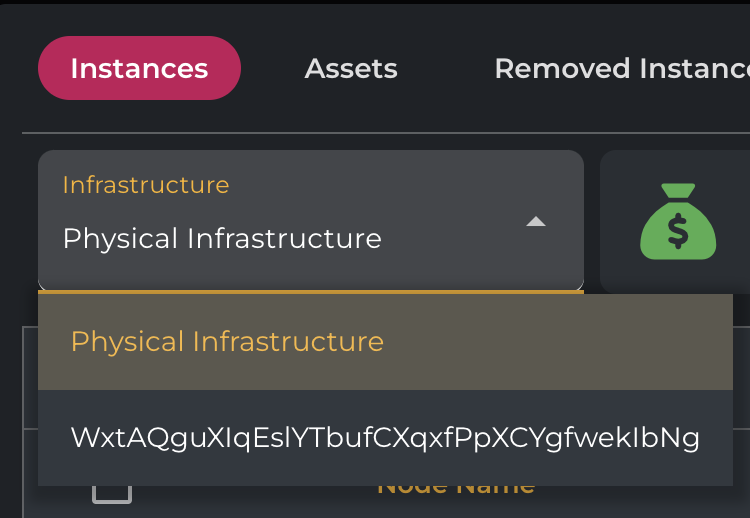This screenshot has height=518, width=750.
Task: Open the Removed Instances tab
Action: 621,68
